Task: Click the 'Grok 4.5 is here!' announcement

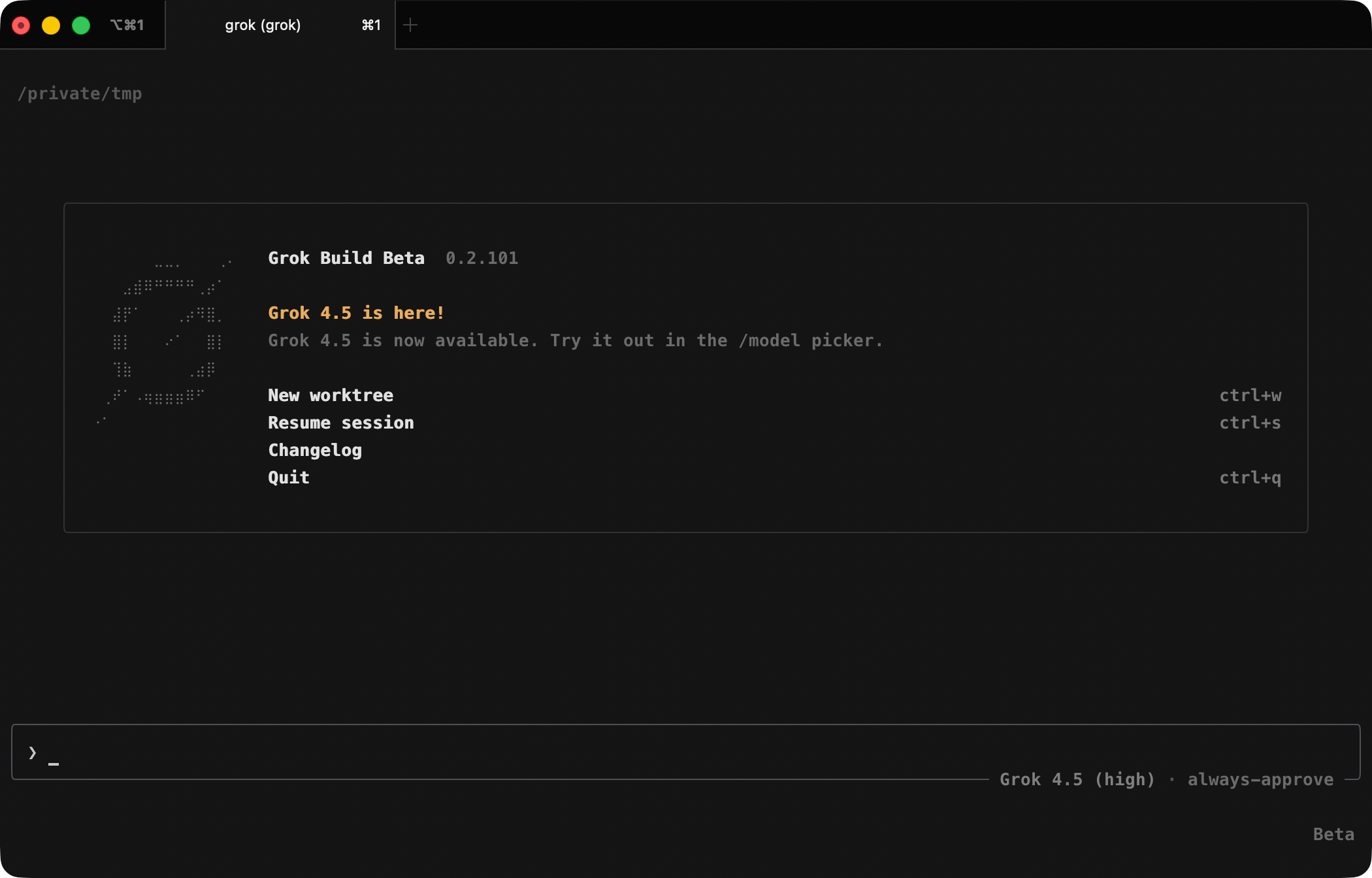Action: [357, 313]
